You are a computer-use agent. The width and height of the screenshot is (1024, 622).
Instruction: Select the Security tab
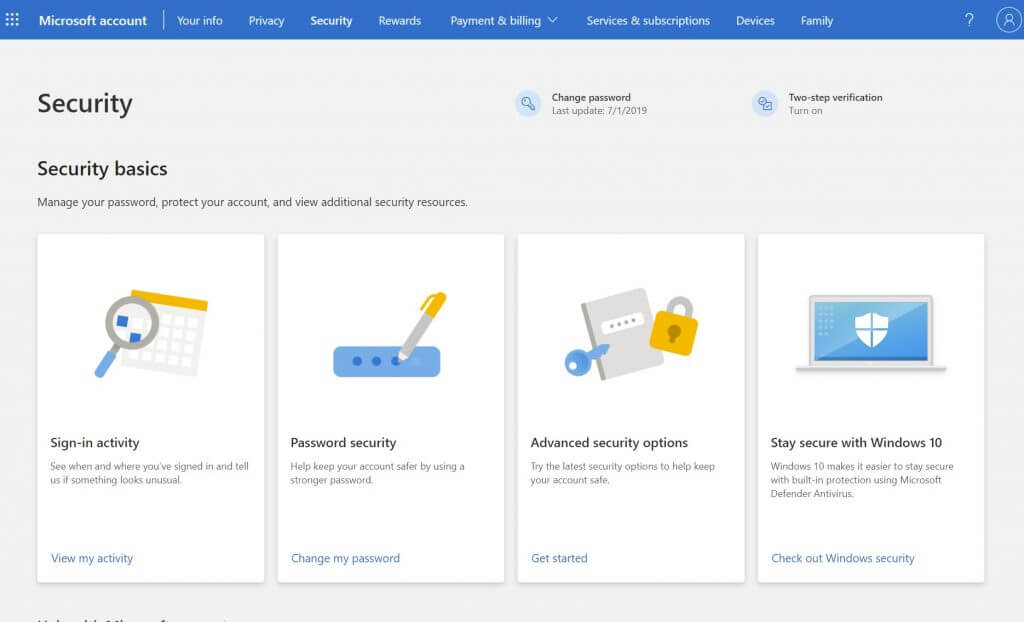[331, 20]
